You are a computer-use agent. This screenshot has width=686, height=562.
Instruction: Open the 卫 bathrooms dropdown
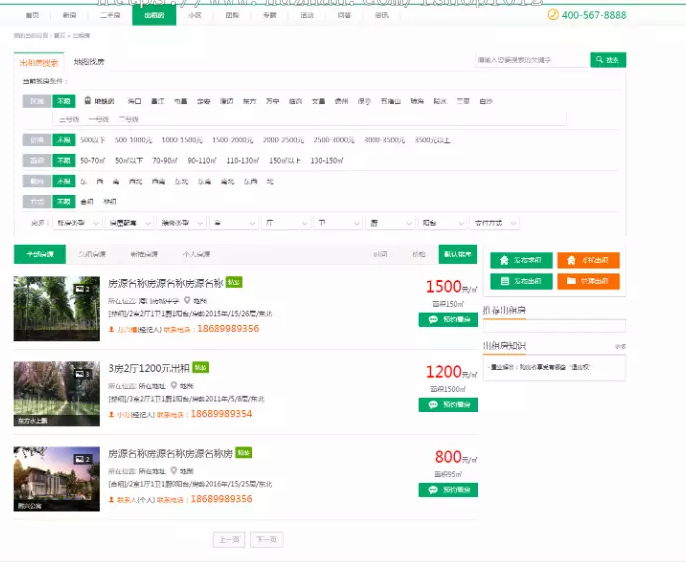click(338, 223)
